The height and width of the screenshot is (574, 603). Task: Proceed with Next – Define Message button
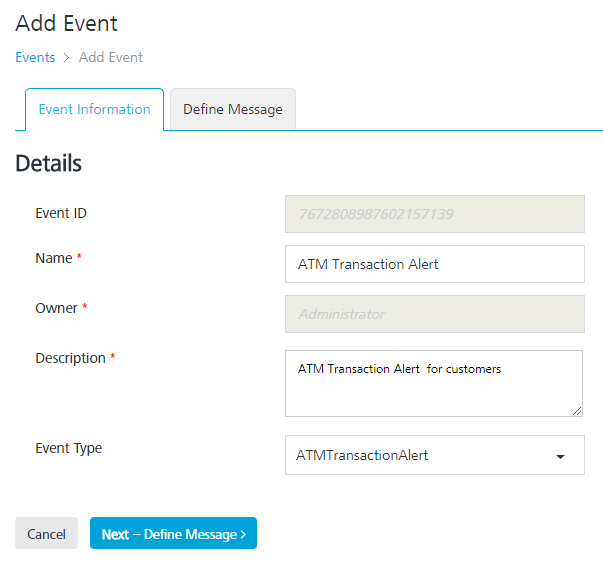173,534
